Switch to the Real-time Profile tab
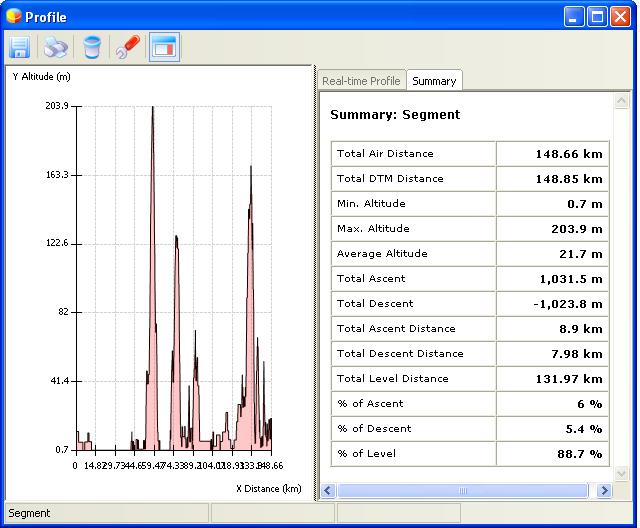Screen dimensions: 640x528 pos(361,81)
